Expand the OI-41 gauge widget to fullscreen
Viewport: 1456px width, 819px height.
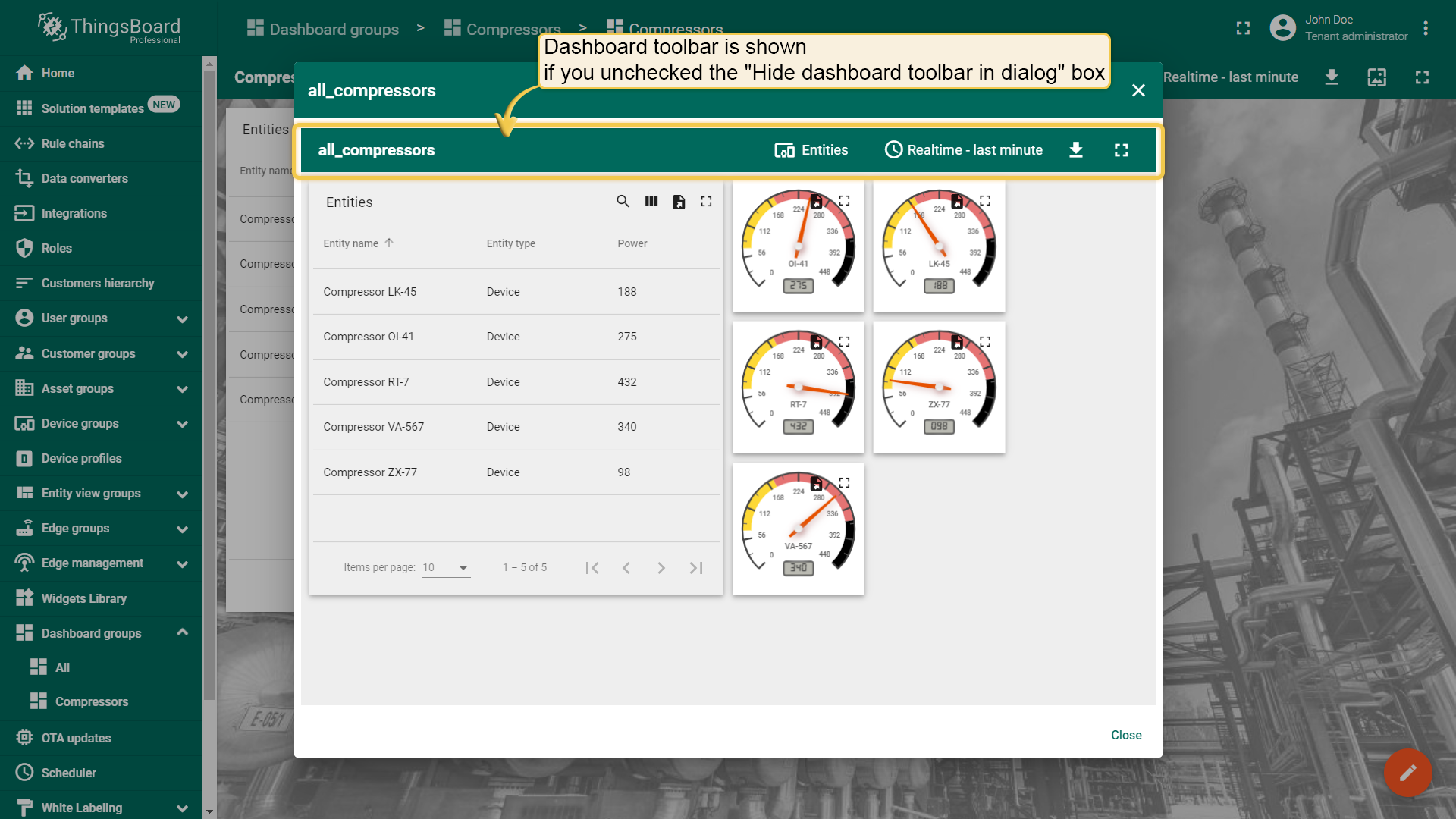(x=844, y=201)
